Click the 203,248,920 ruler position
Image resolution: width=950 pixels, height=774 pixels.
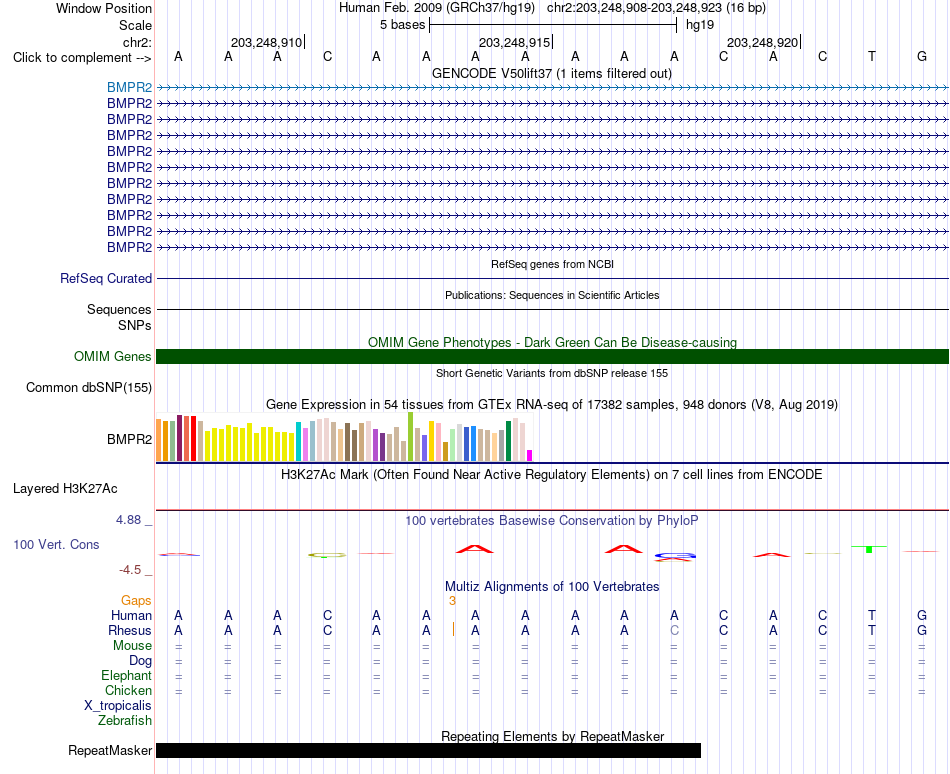point(762,42)
